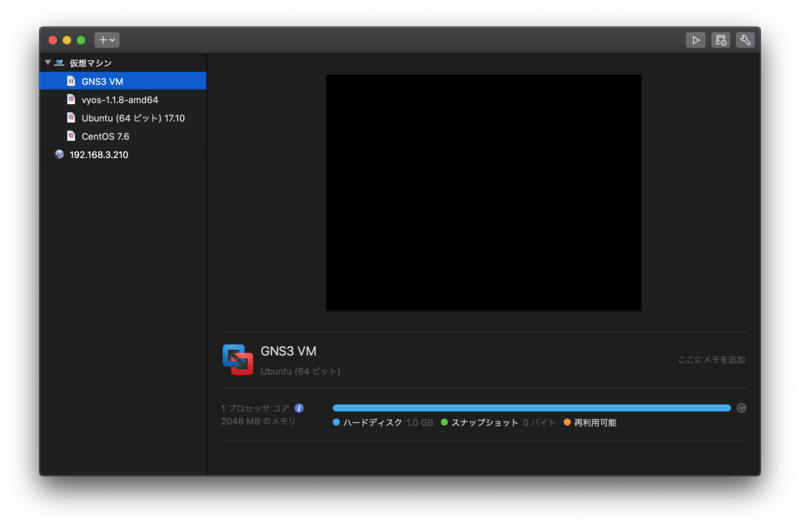Click the blue ハードディスク legend dot
800x528 pixels.
point(336,422)
